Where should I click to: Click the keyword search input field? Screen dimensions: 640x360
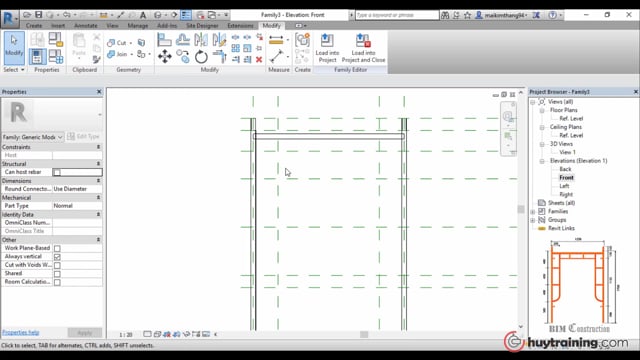397,15
